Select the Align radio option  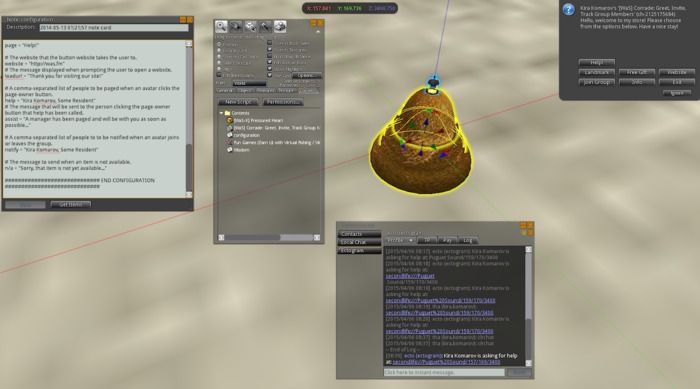click(x=219, y=69)
